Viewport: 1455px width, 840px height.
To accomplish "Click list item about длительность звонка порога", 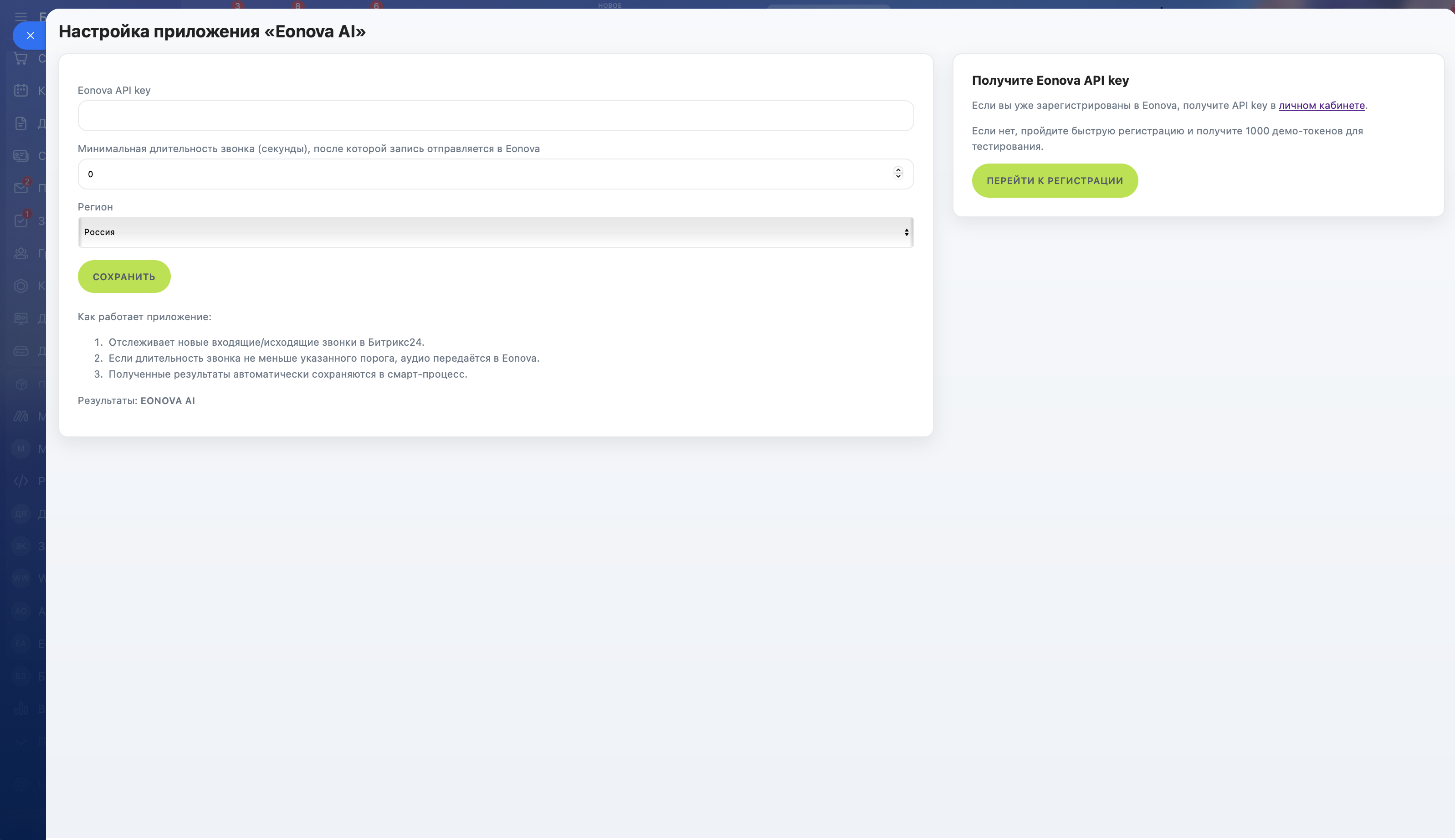I will [x=324, y=359].
